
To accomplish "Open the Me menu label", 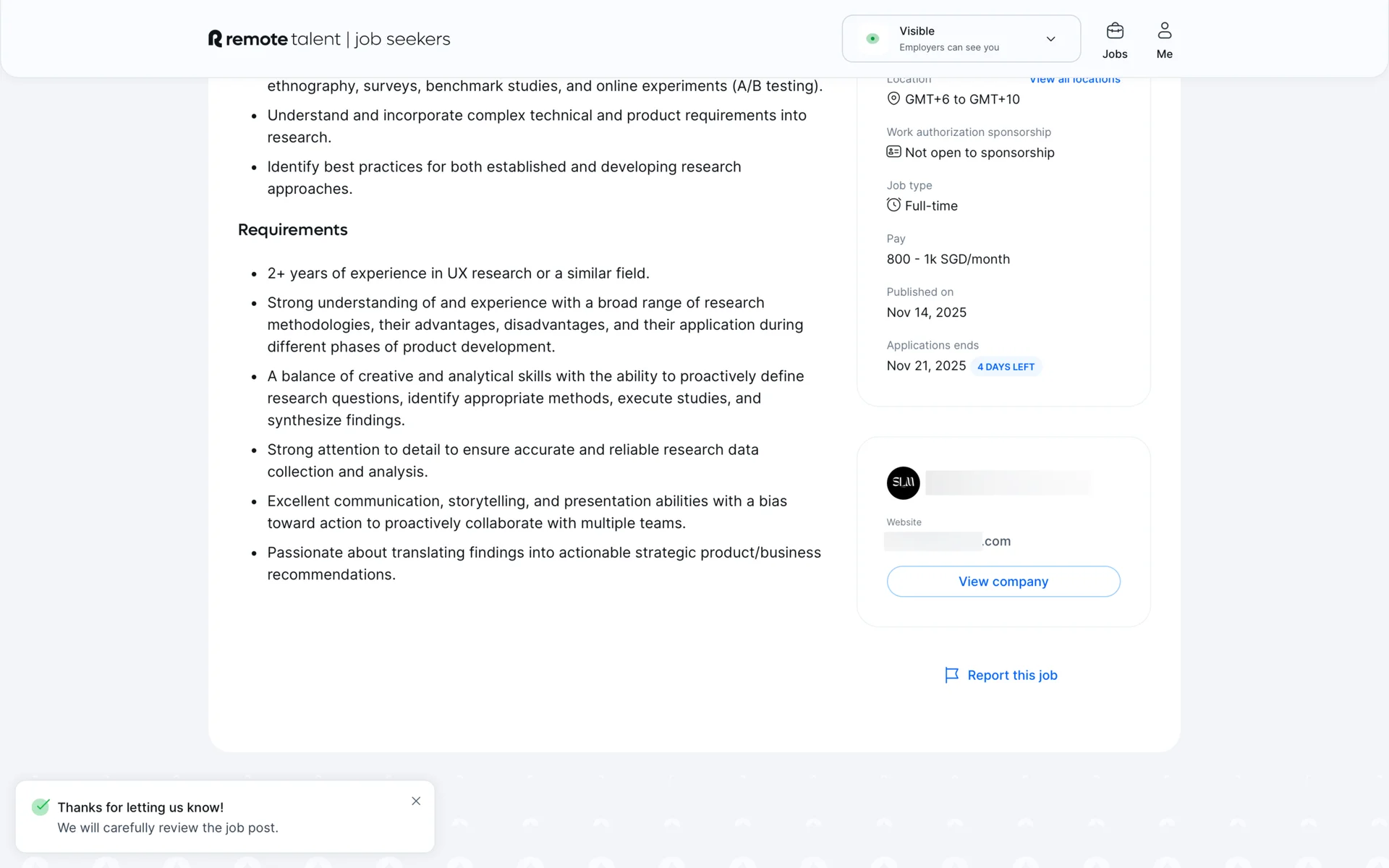I will pyautogui.click(x=1164, y=54).
